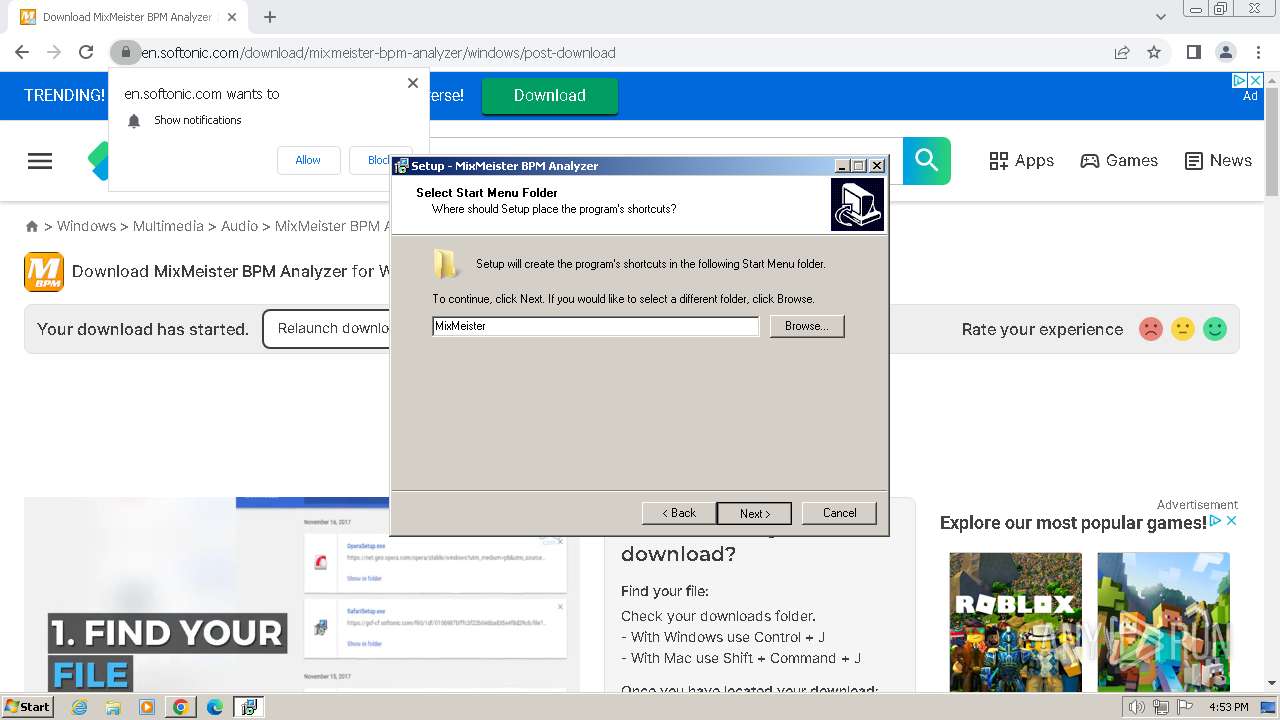The height and width of the screenshot is (720, 1280).
Task: Open Chrome three-dot menu
Action: (x=1258, y=52)
